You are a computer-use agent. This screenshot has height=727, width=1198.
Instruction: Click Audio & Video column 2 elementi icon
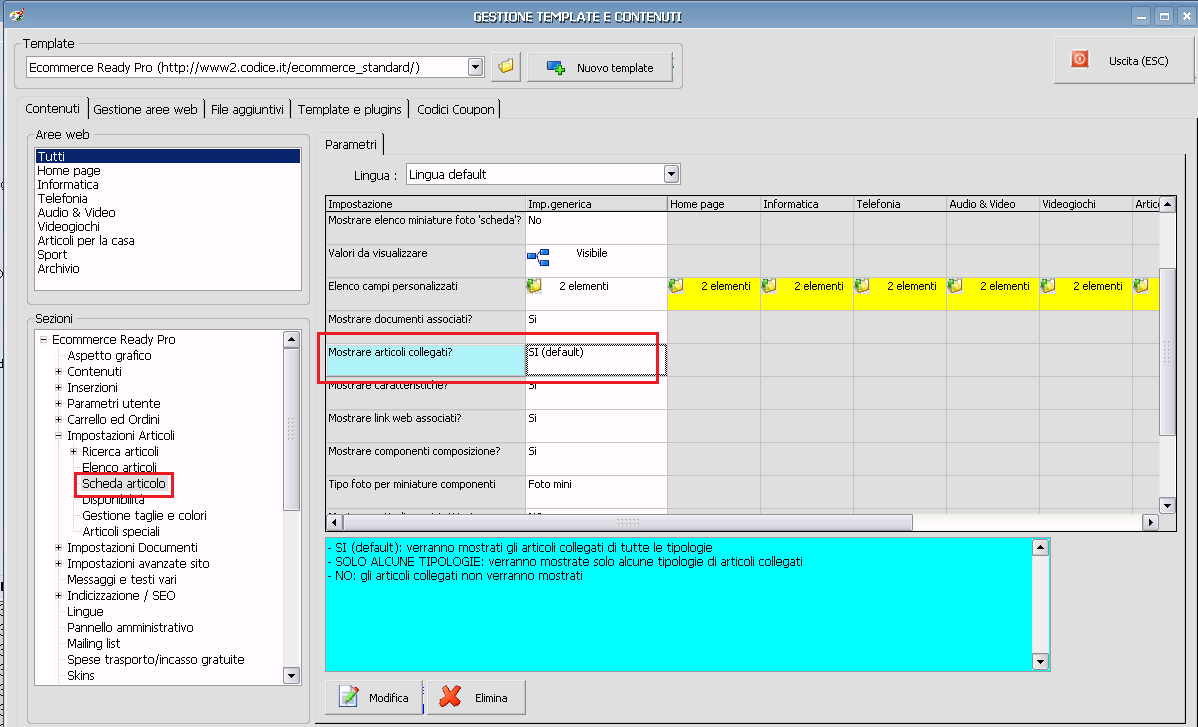tap(955, 286)
